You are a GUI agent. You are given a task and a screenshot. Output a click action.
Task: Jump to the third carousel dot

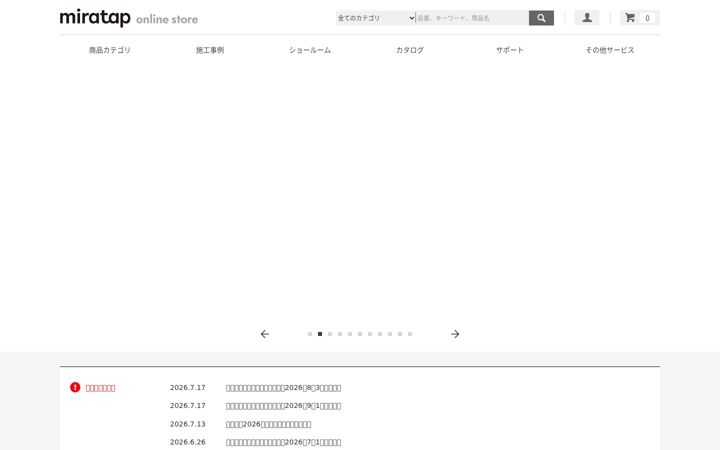(330, 334)
